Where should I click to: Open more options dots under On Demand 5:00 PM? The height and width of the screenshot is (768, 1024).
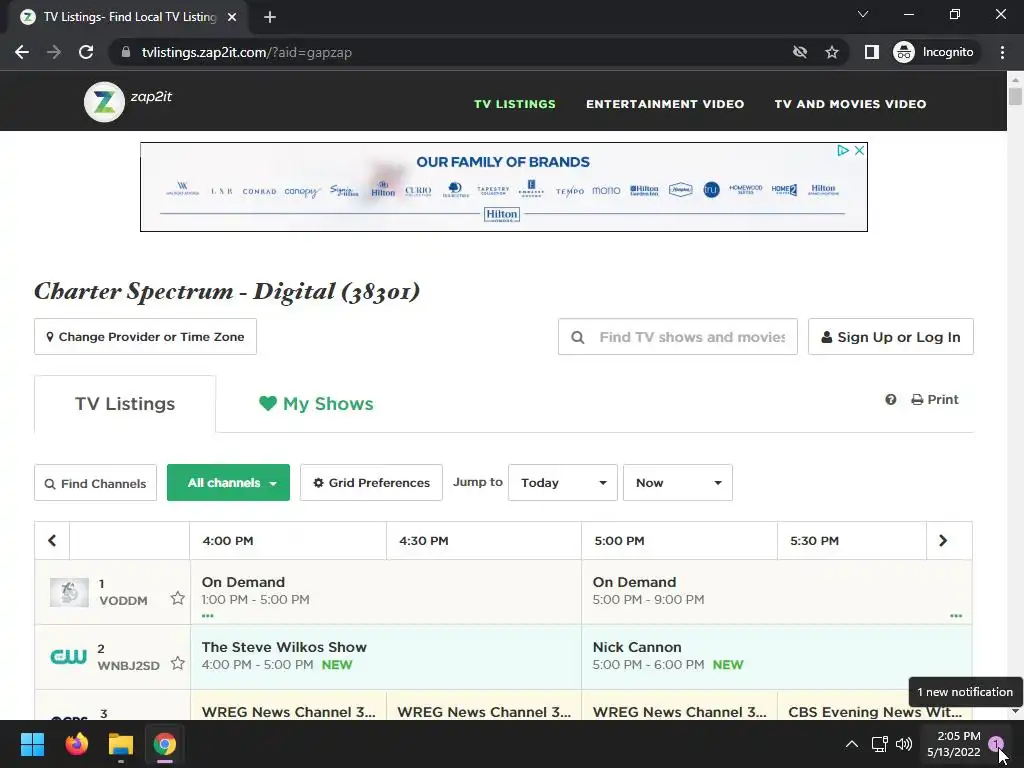point(956,616)
